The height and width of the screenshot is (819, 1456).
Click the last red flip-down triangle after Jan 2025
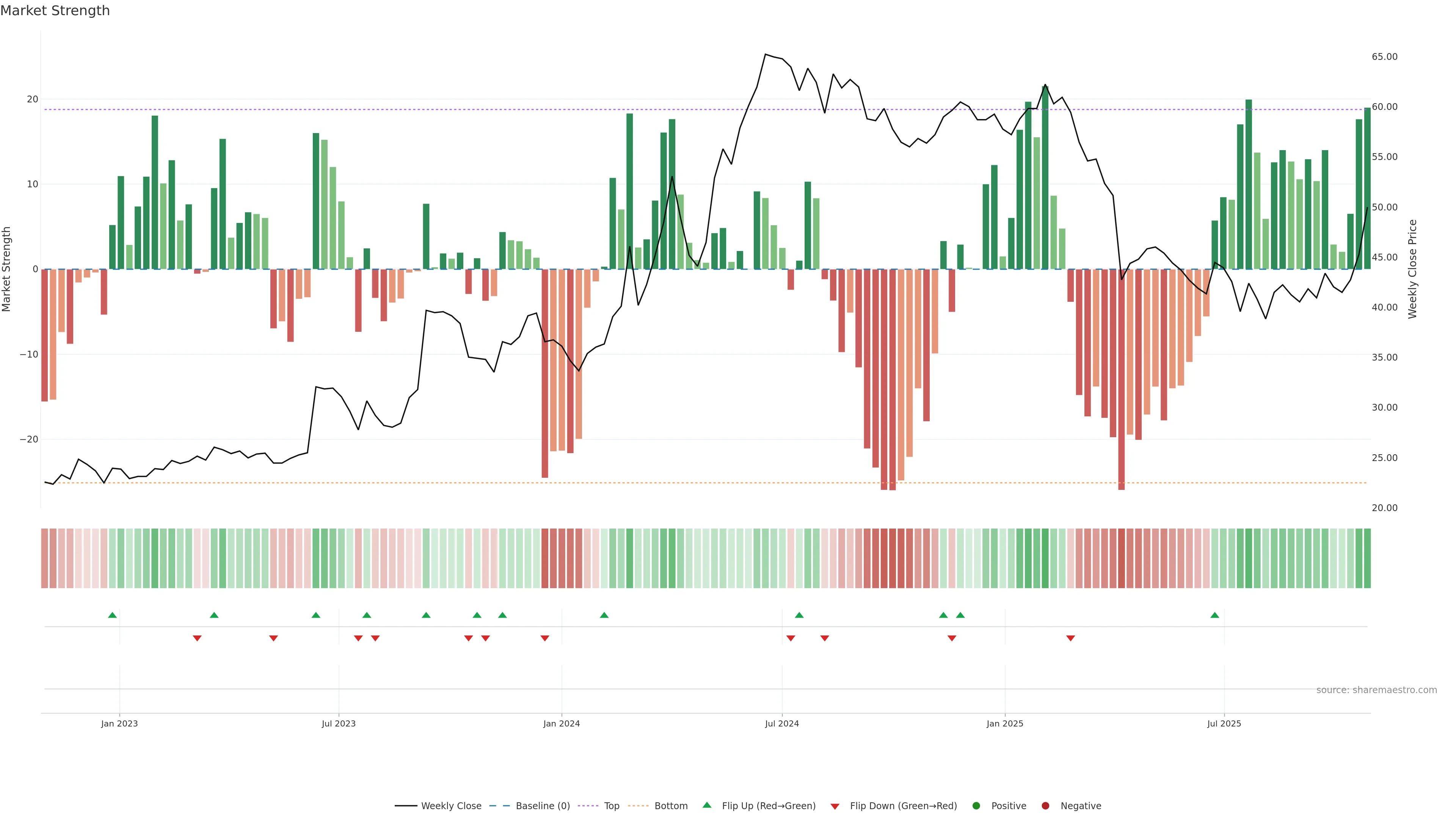pos(1070,638)
